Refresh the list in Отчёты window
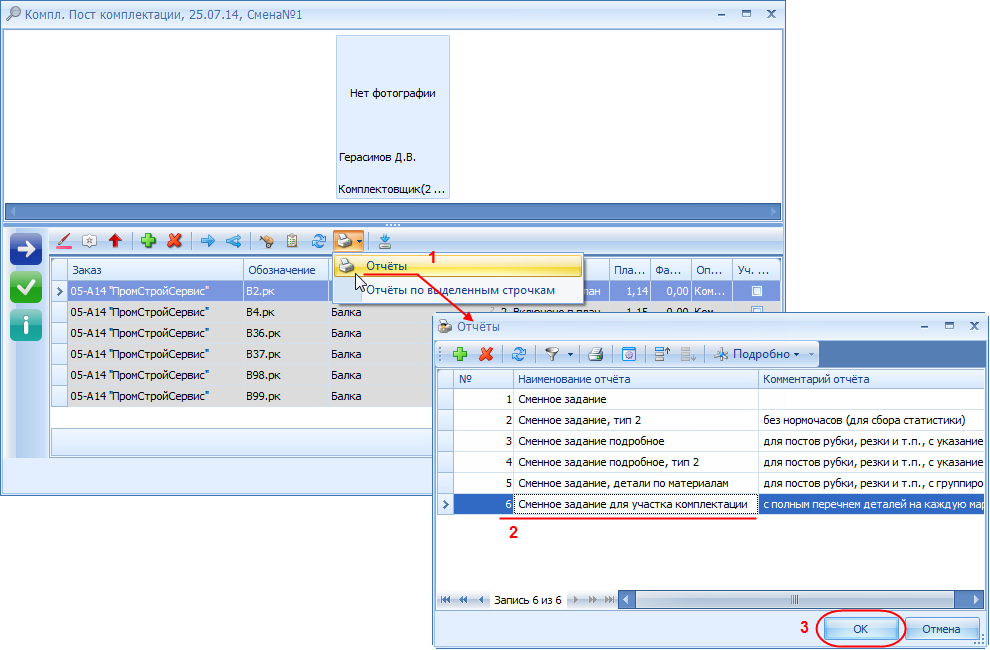Viewport: 990px width, 650px height. click(519, 354)
